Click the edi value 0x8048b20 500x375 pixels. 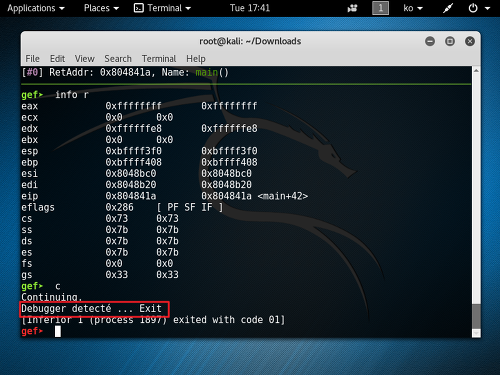[131, 185]
